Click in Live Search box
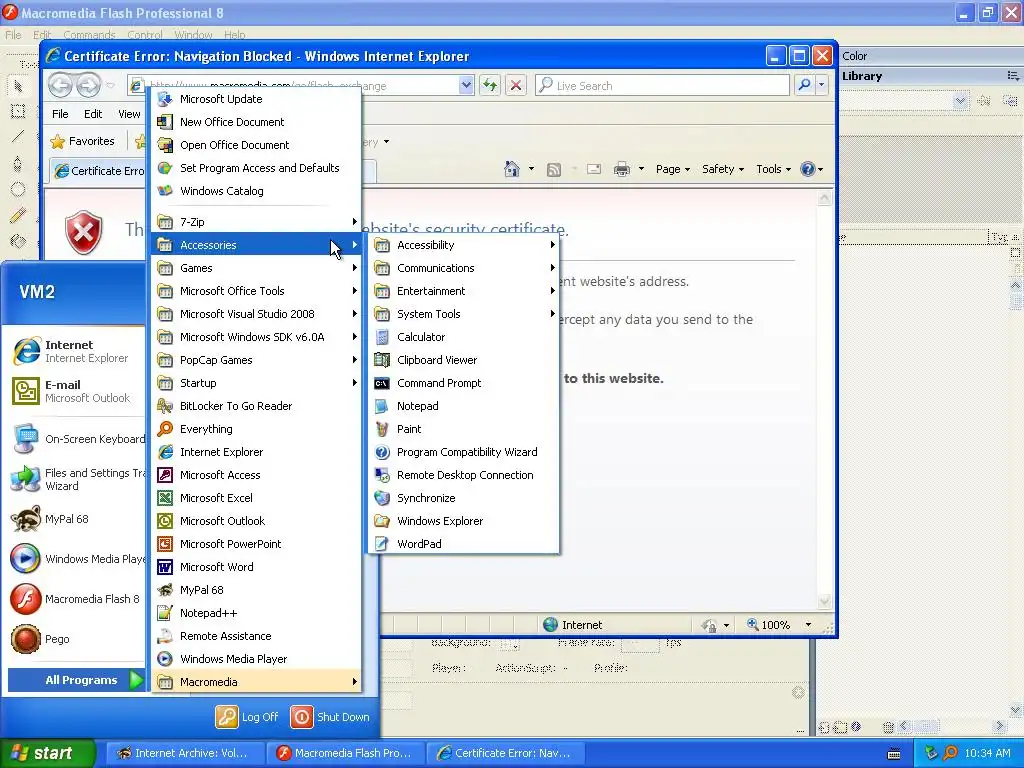 662,86
